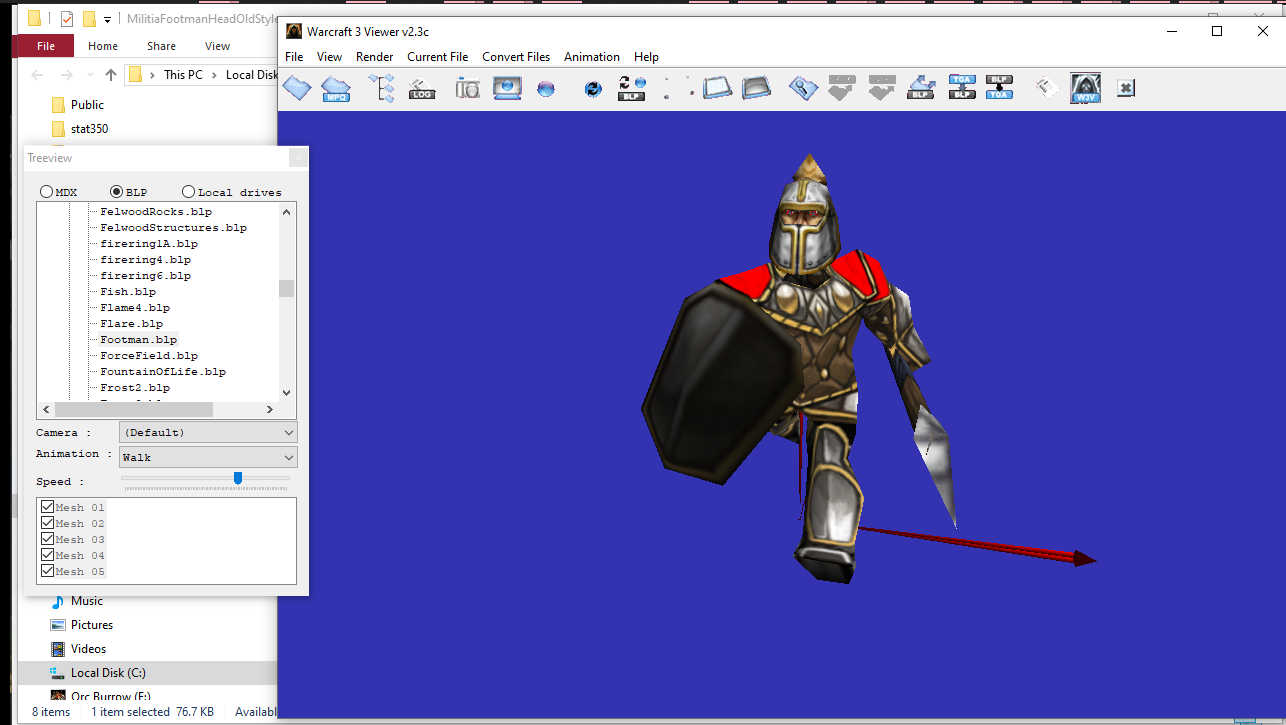Click the LOG toolbar icon
This screenshot has width=1286, height=725.
click(x=422, y=88)
